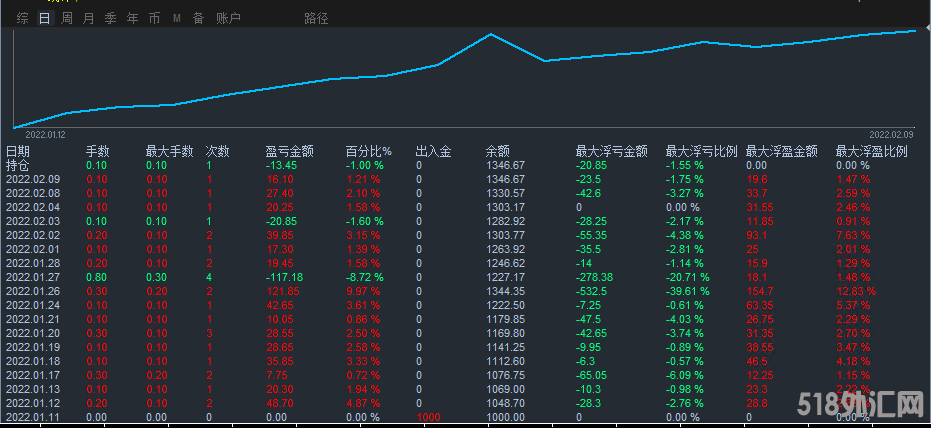Screen dimensions: 931x428
Task: Click the 路径 path button
Action: [x=316, y=18]
